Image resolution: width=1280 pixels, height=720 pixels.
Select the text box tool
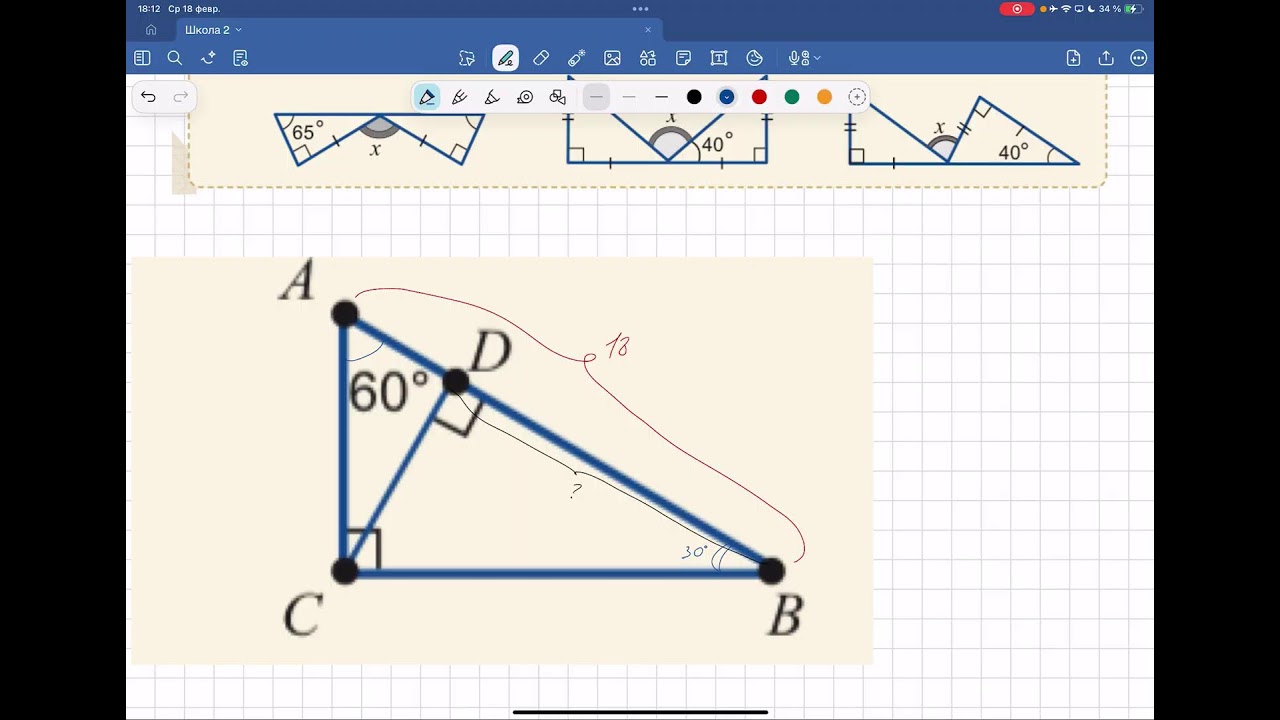pos(719,58)
